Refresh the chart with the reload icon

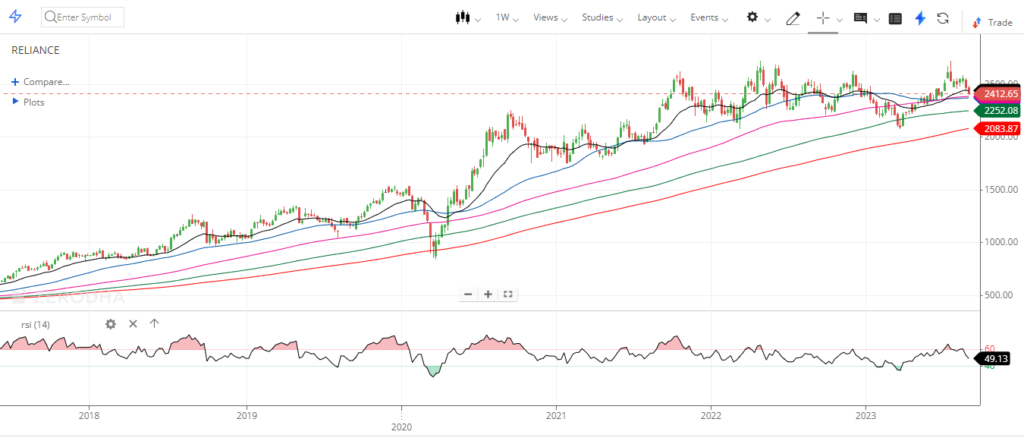(942, 18)
